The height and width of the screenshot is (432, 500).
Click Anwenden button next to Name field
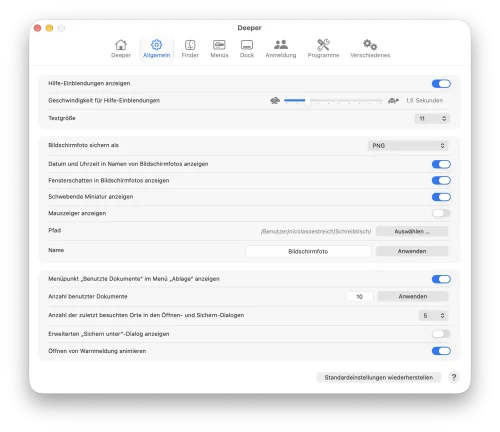tap(412, 251)
